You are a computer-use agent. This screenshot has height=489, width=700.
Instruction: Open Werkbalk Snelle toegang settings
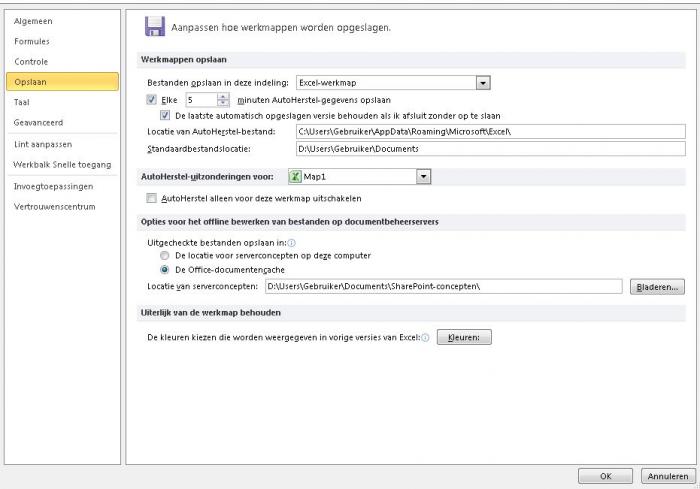[62, 165]
